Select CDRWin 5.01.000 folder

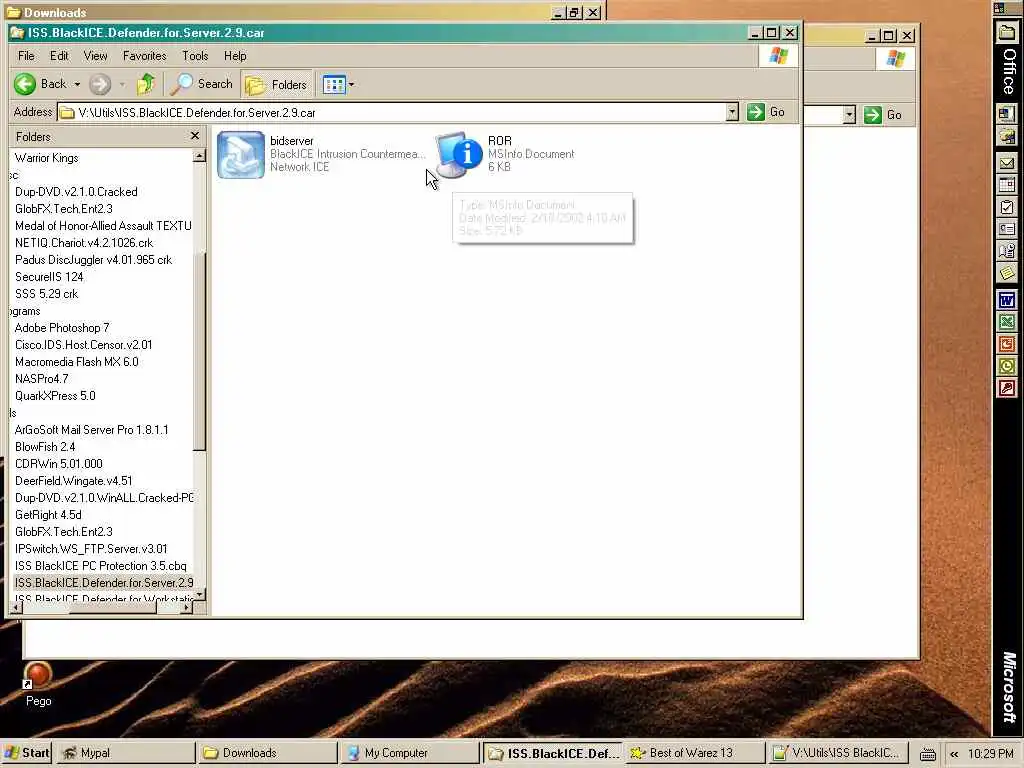(x=59, y=463)
